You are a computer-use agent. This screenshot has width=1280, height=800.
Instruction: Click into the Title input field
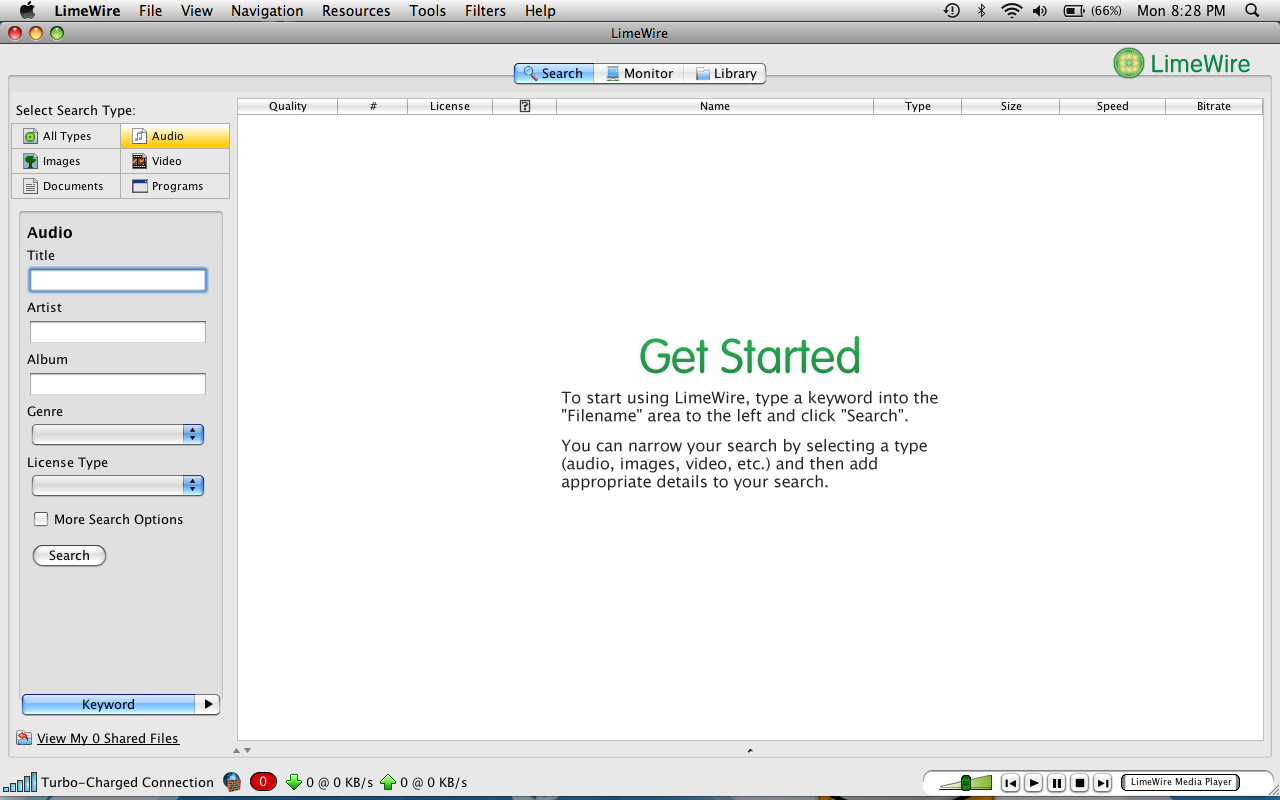[x=118, y=280]
